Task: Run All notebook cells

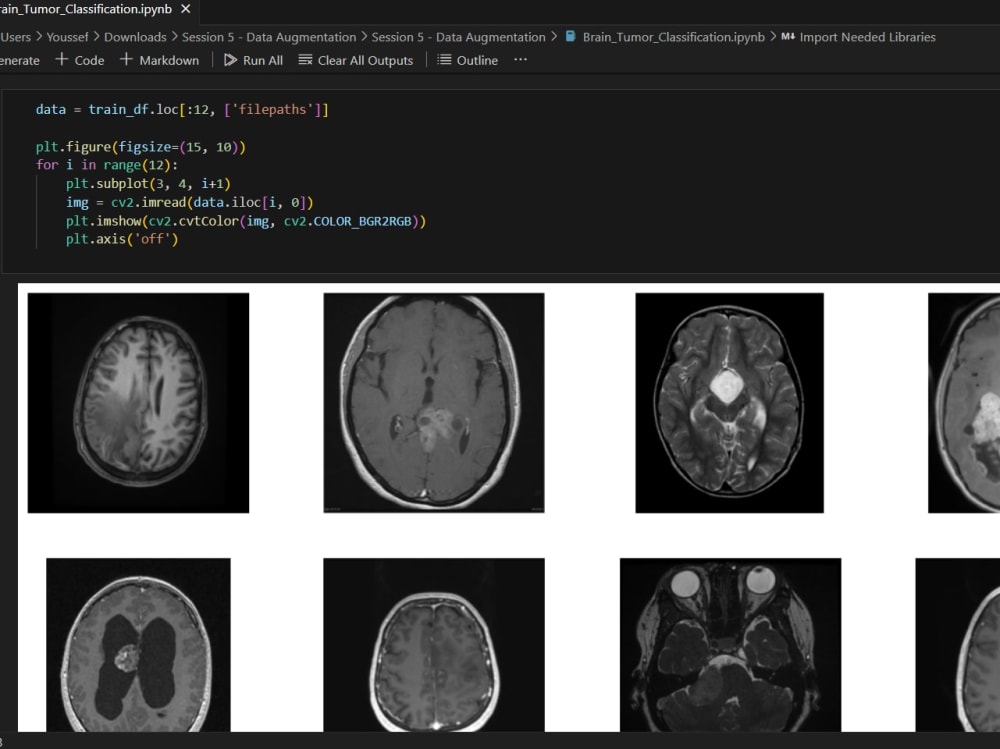Action: [x=253, y=60]
